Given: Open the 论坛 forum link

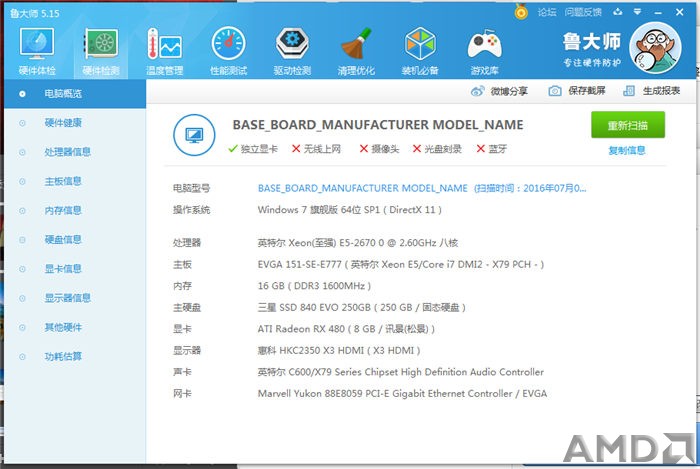Looking at the screenshot, I should pos(547,12).
